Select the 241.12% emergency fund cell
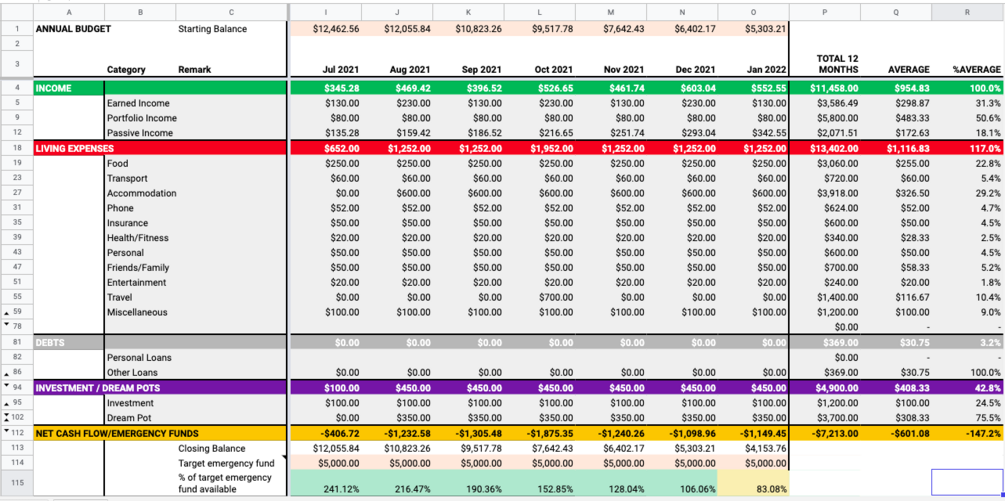The height and width of the screenshot is (501, 1005). tap(326, 482)
